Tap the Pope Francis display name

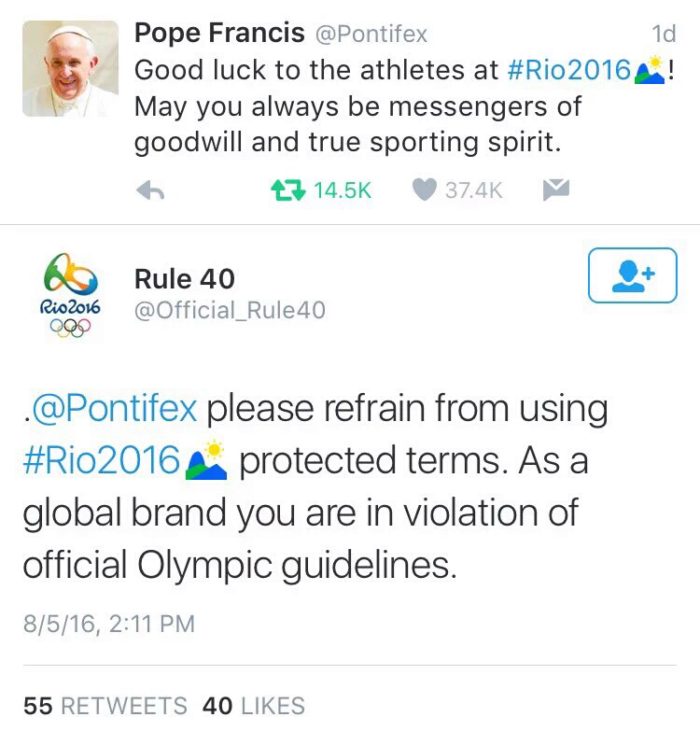pyautogui.click(x=219, y=34)
